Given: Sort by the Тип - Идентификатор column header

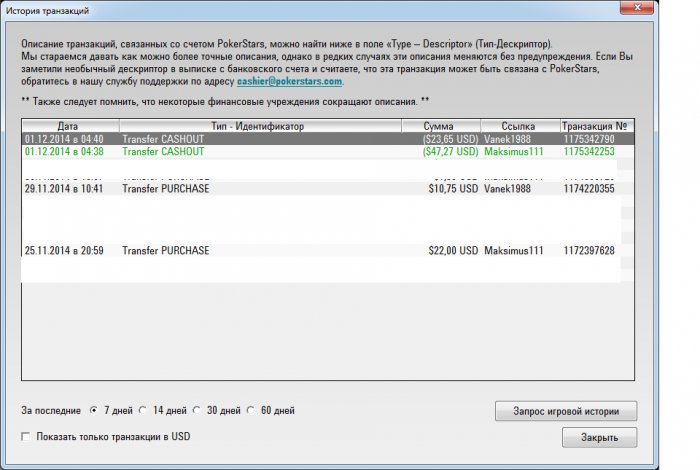Looking at the screenshot, I should [260, 126].
